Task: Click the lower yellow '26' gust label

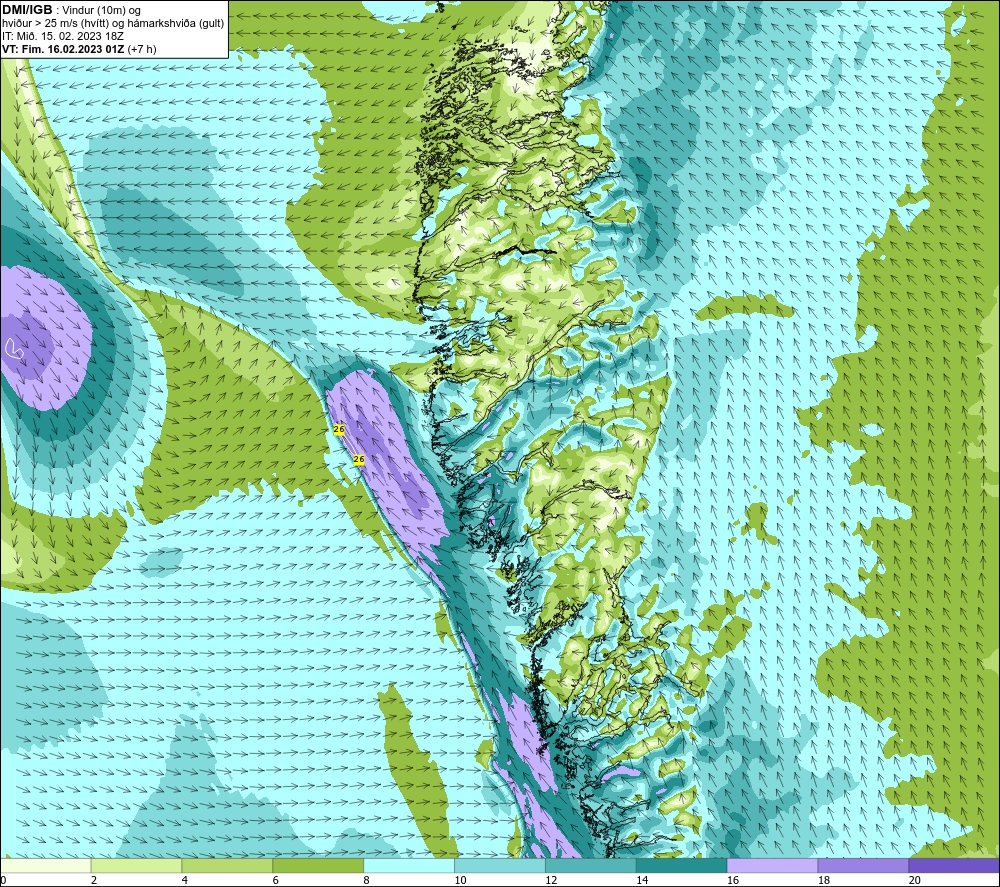Action: [x=358, y=459]
